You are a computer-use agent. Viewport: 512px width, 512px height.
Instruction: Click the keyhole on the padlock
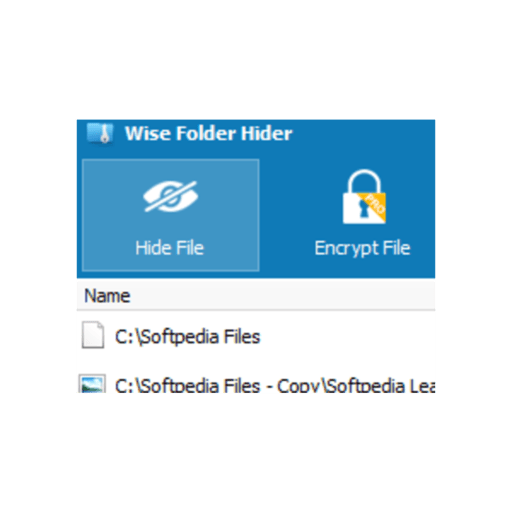point(362,208)
